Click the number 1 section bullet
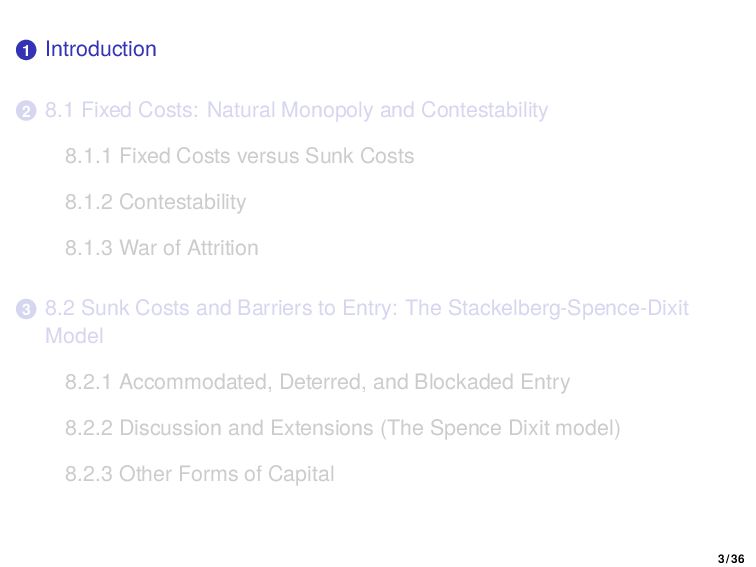Screen dimensions: 756x567 pos(26,50)
